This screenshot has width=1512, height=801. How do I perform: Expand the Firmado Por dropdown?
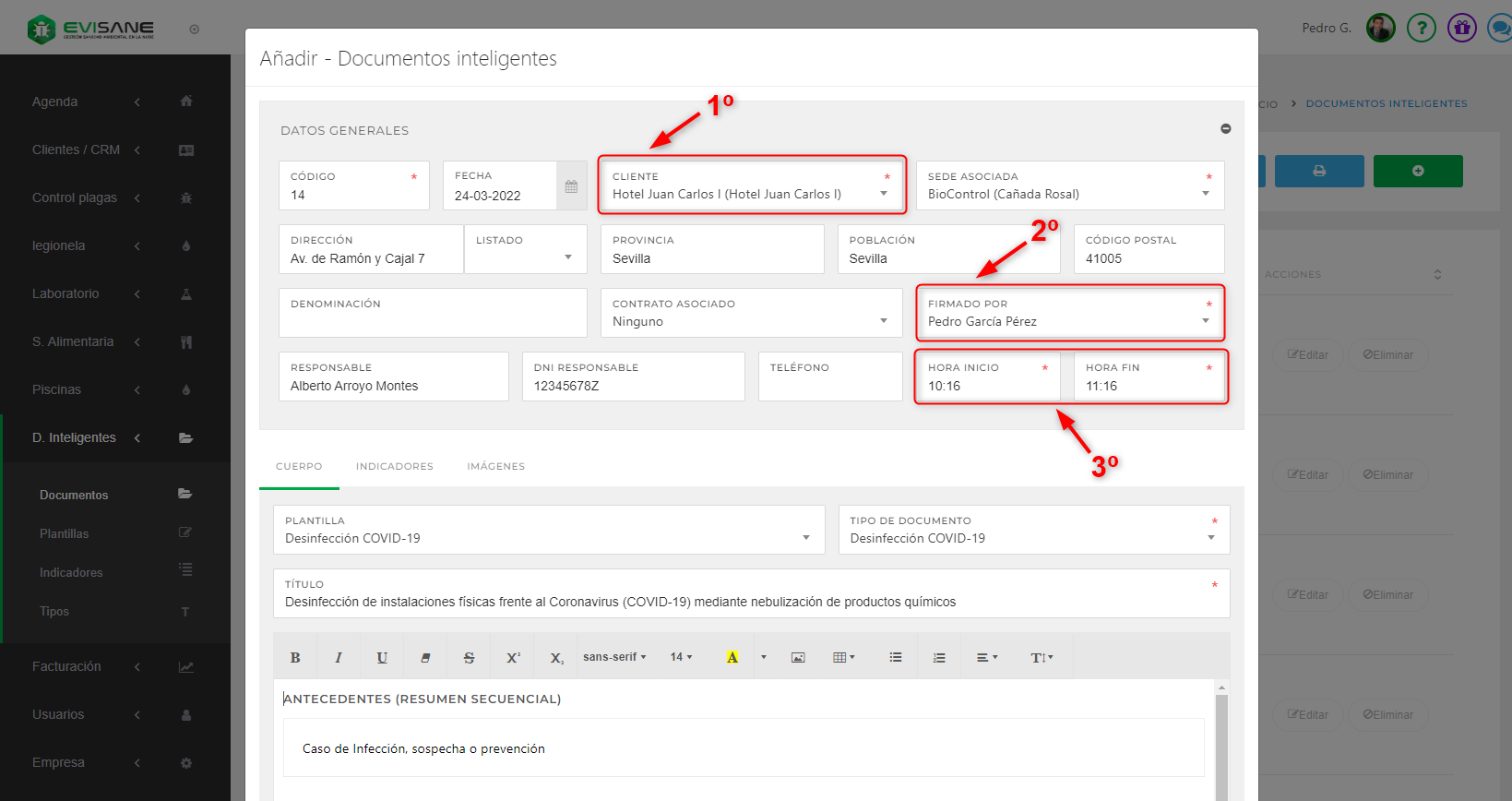point(1069,321)
